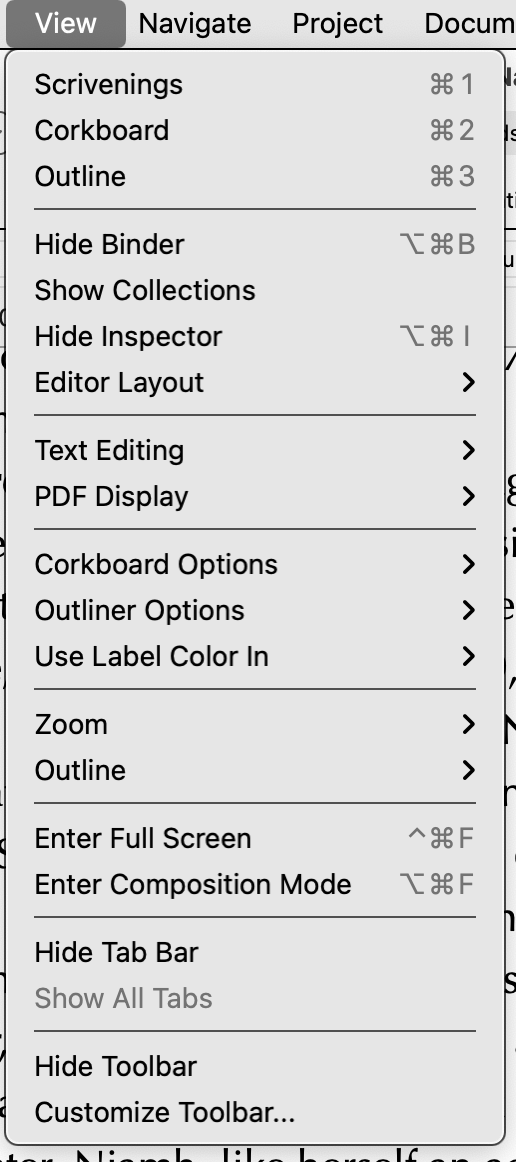Choose Outline view with shortcut ⌘3

click(x=255, y=176)
